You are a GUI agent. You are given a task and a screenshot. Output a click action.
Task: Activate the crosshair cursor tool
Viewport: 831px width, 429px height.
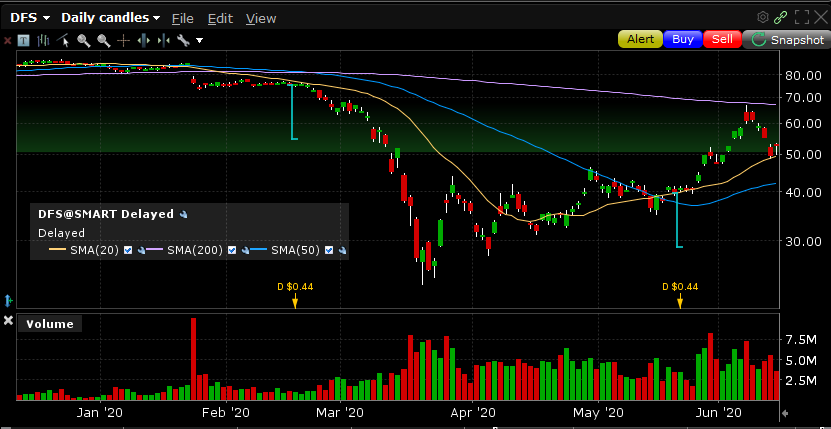tap(123, 40)
